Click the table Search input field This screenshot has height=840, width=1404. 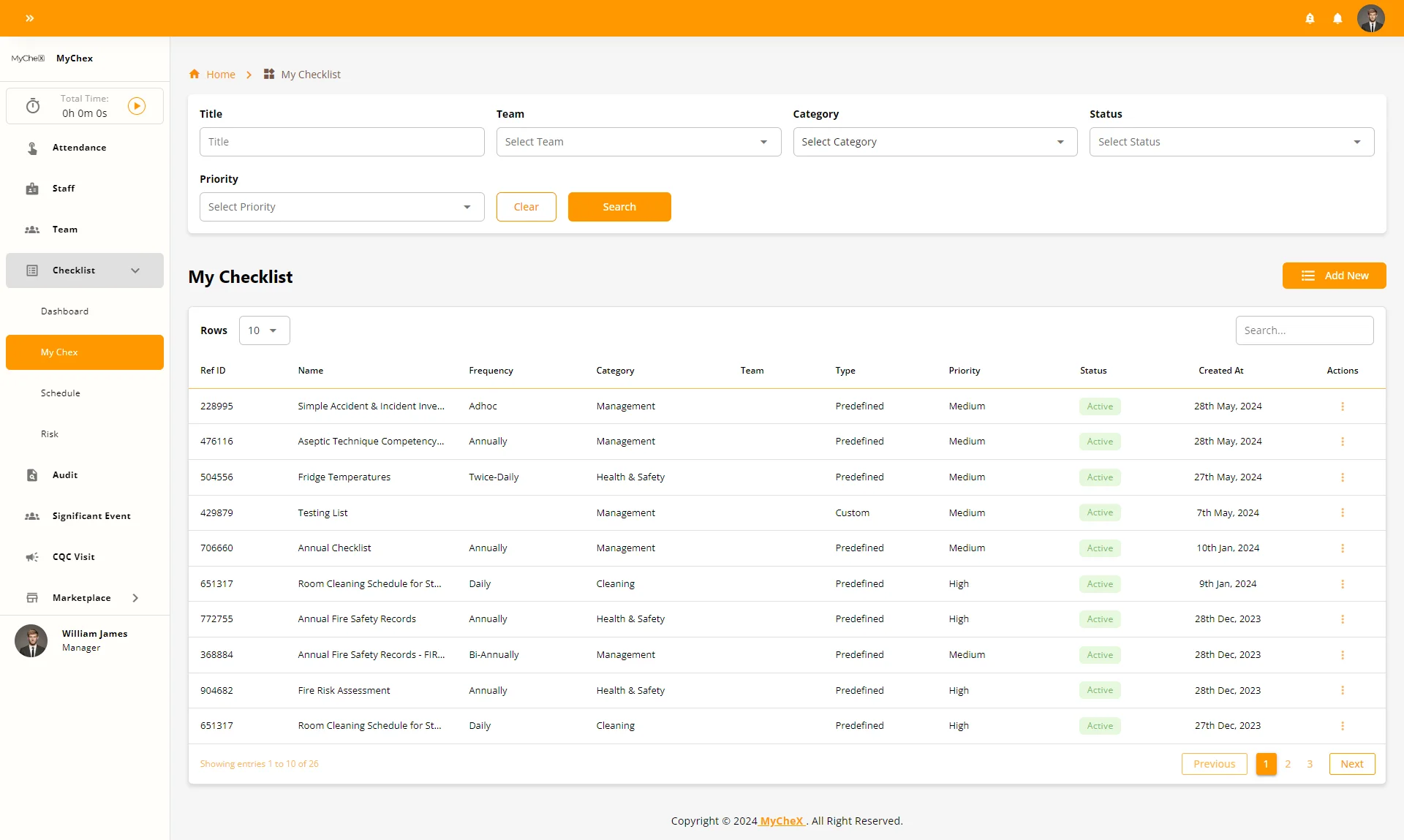(x=1304, y=330)
